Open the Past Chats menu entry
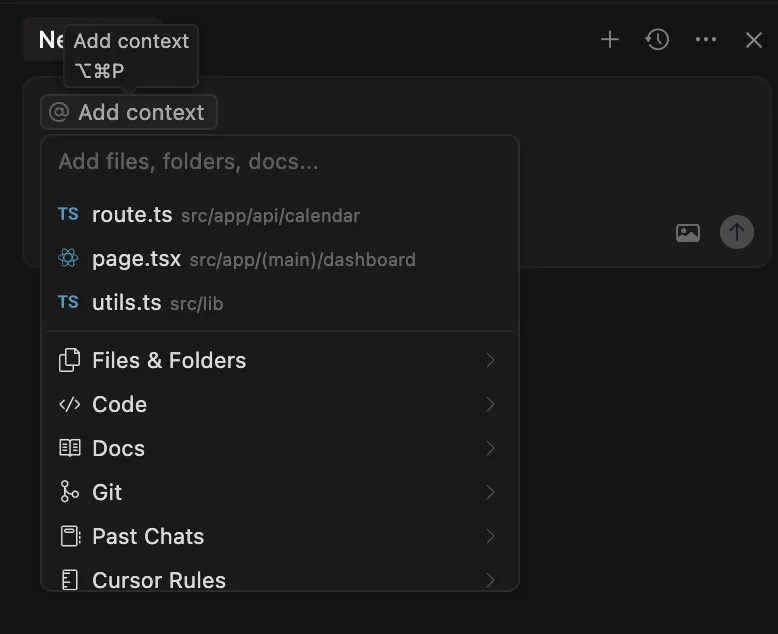 [x=148, y=536]
